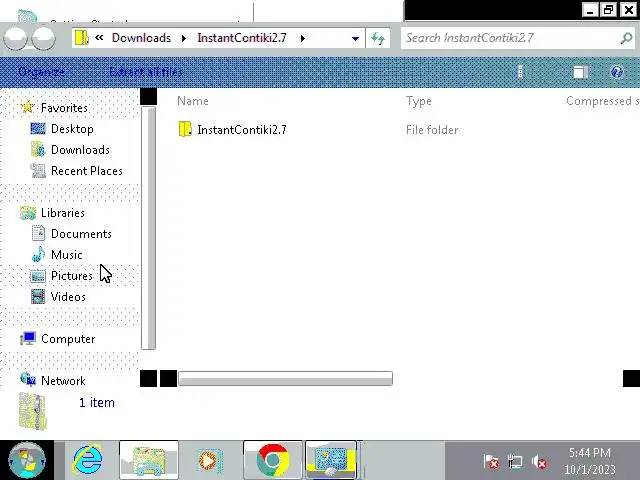Restore down the Explorer window
Screen dimensions: 640x480
click(x=609, y=10)
